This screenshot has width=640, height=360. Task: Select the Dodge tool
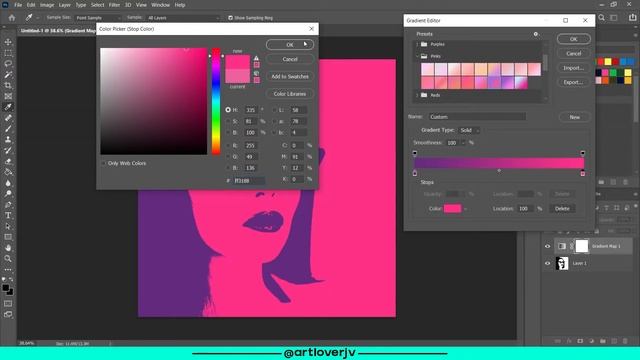[8, 193]
